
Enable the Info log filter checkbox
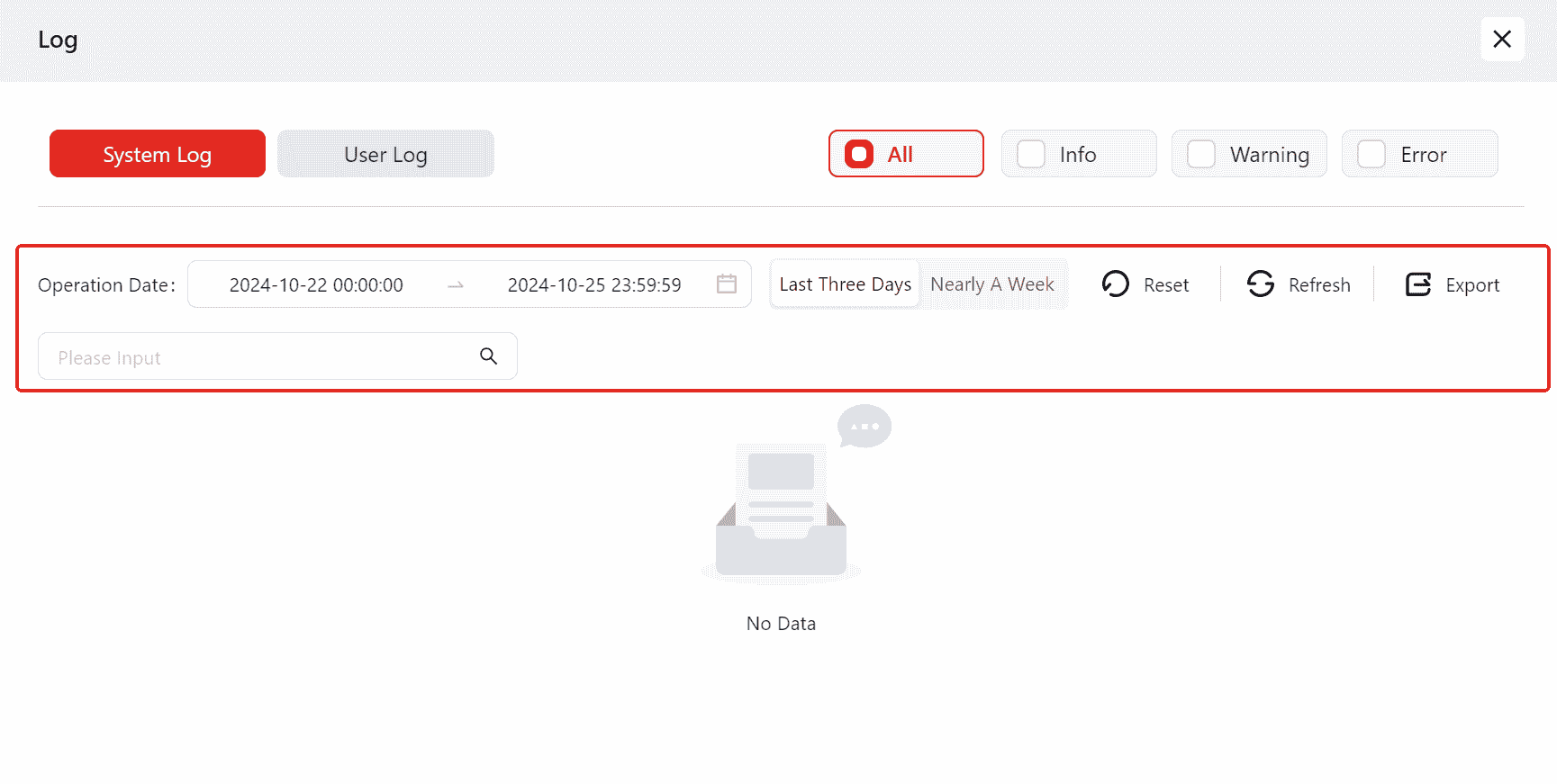coord(1031,155)
